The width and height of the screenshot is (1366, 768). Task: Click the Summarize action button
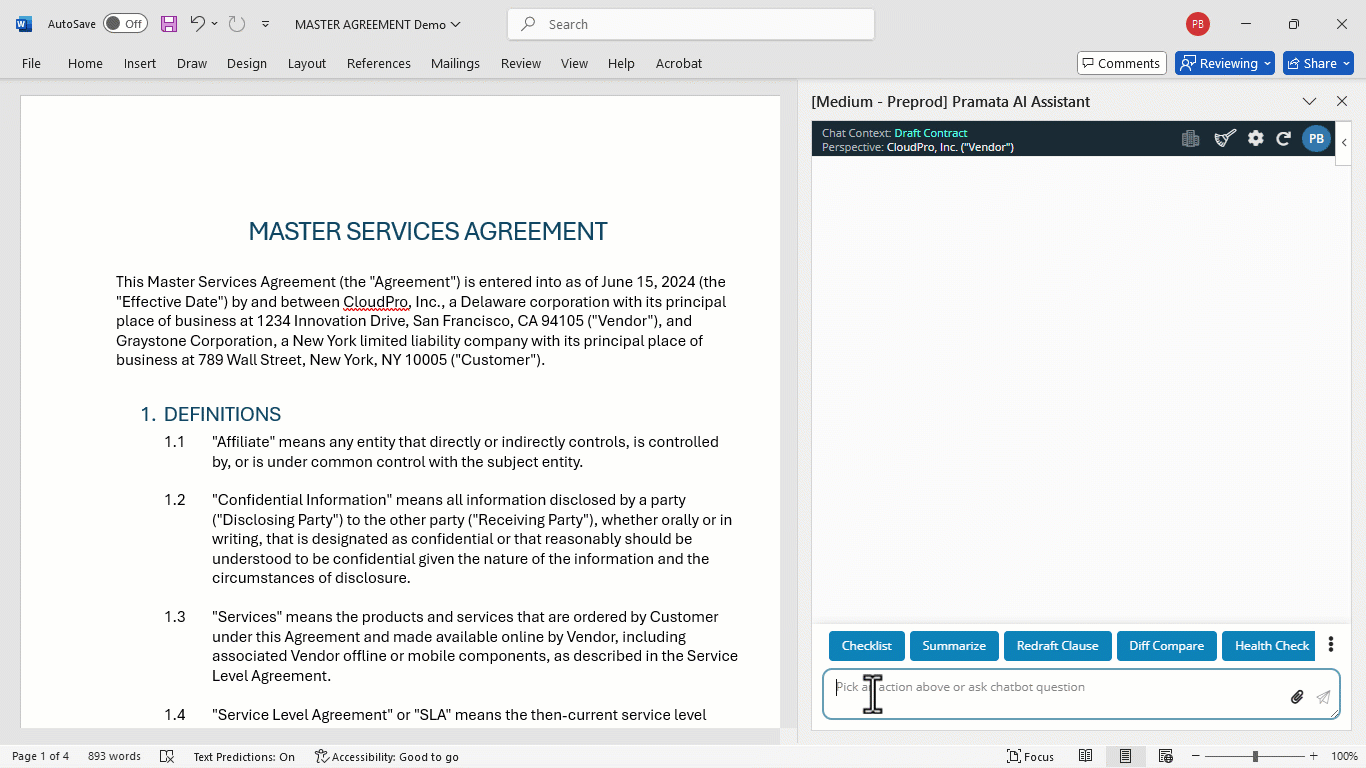[954, 646]
